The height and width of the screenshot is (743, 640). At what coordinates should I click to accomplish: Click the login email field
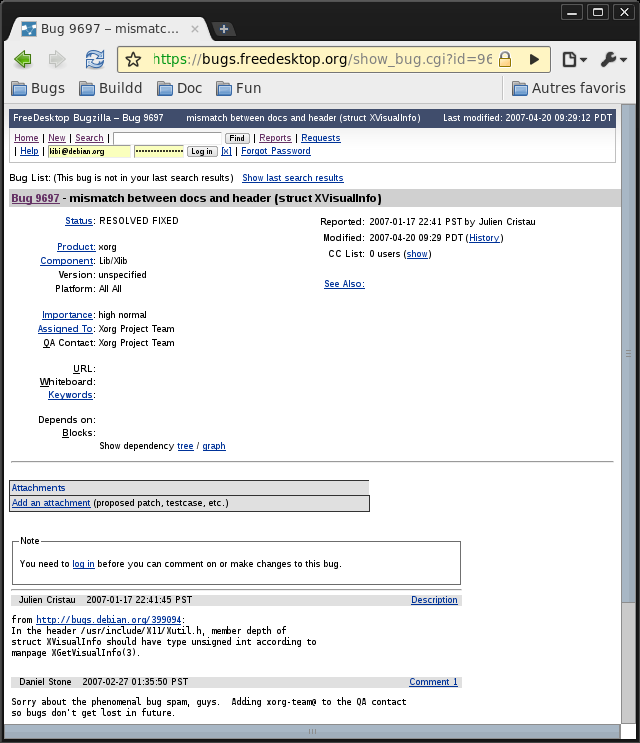point(89,151)
